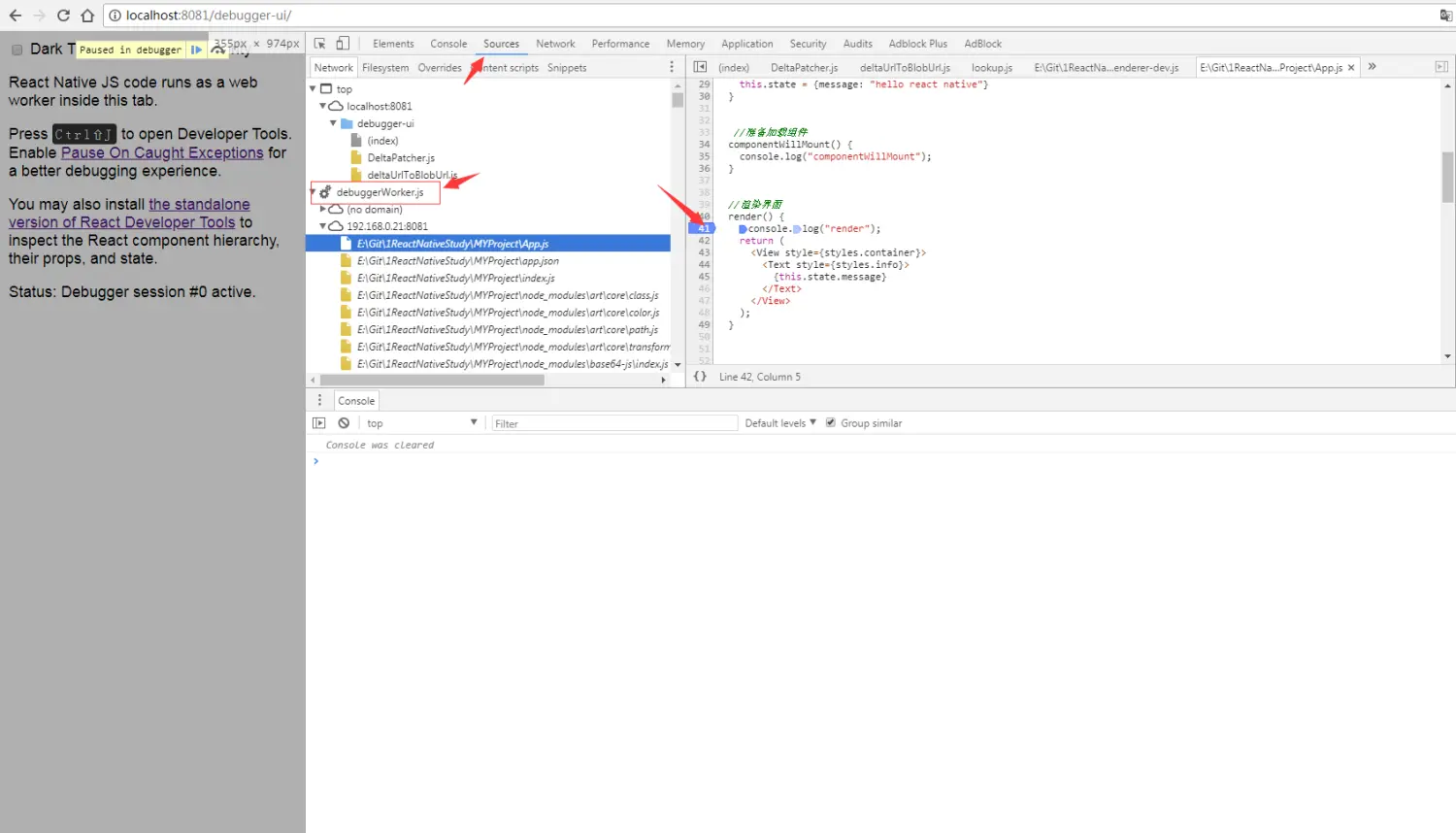Screen dimensions: 1456x833
Task: Switch to DeltaPatcher.js editor tab
Action: pos(804,68)
